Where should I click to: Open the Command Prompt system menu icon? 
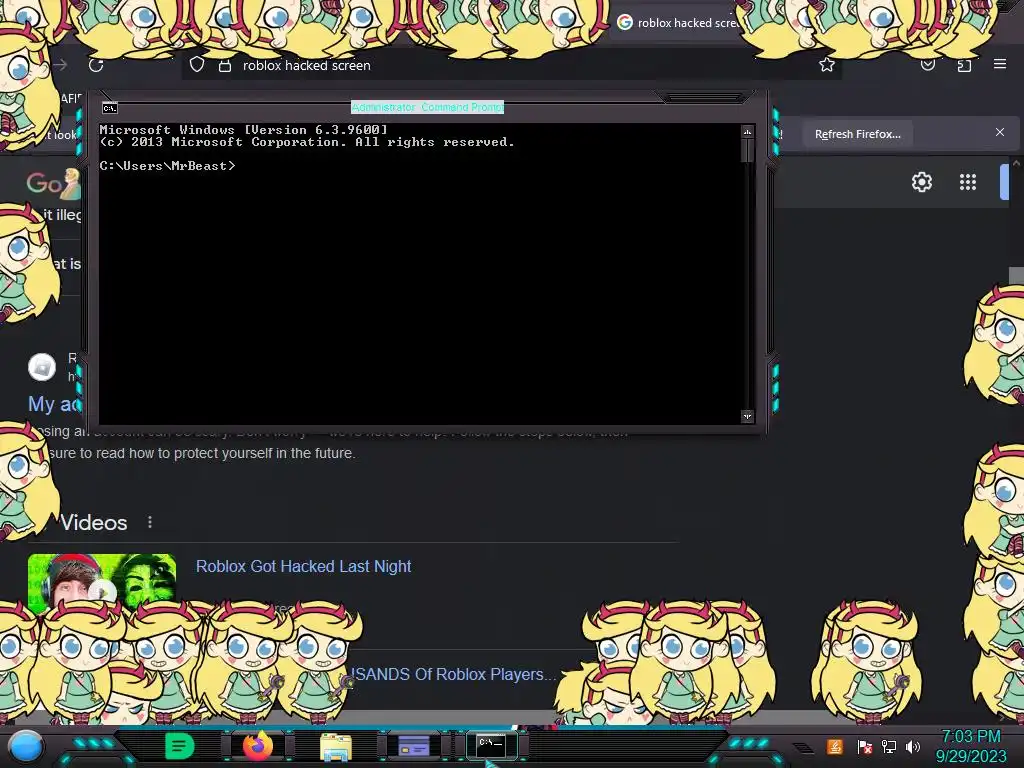point(110,108)
